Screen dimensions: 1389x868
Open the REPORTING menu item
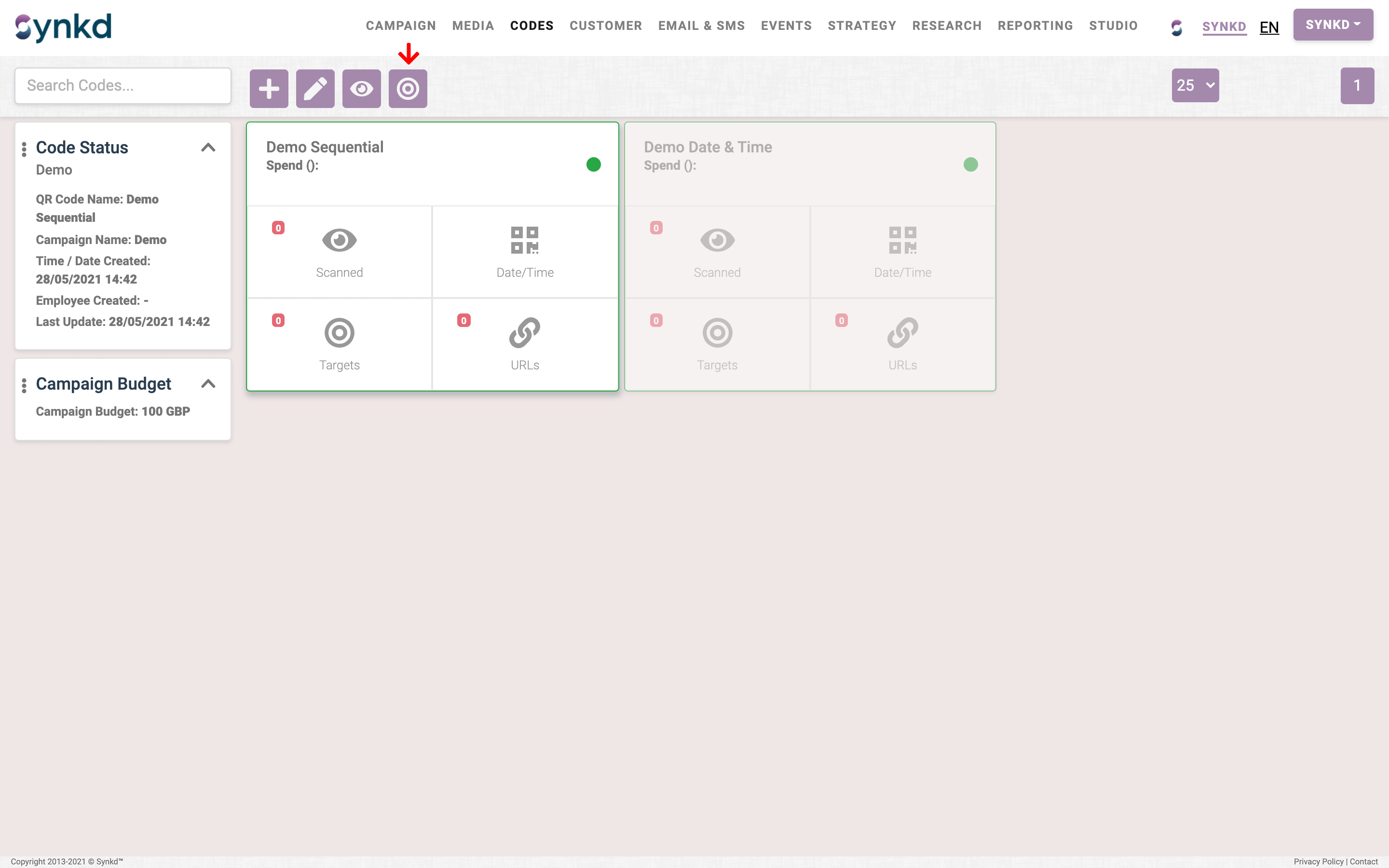click(x=1035, y=26)
